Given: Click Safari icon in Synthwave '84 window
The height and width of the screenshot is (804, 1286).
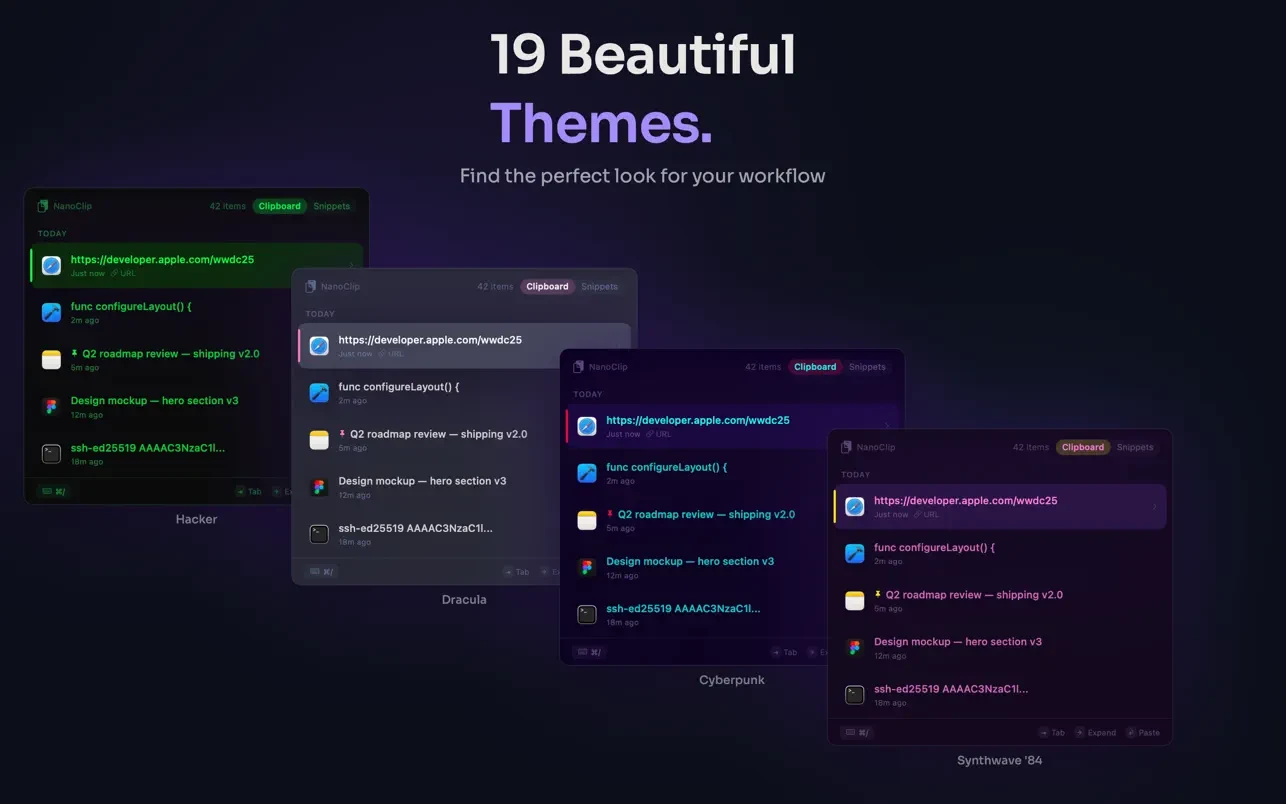Looking at the screenshot, I should click(x=855, y=507).
